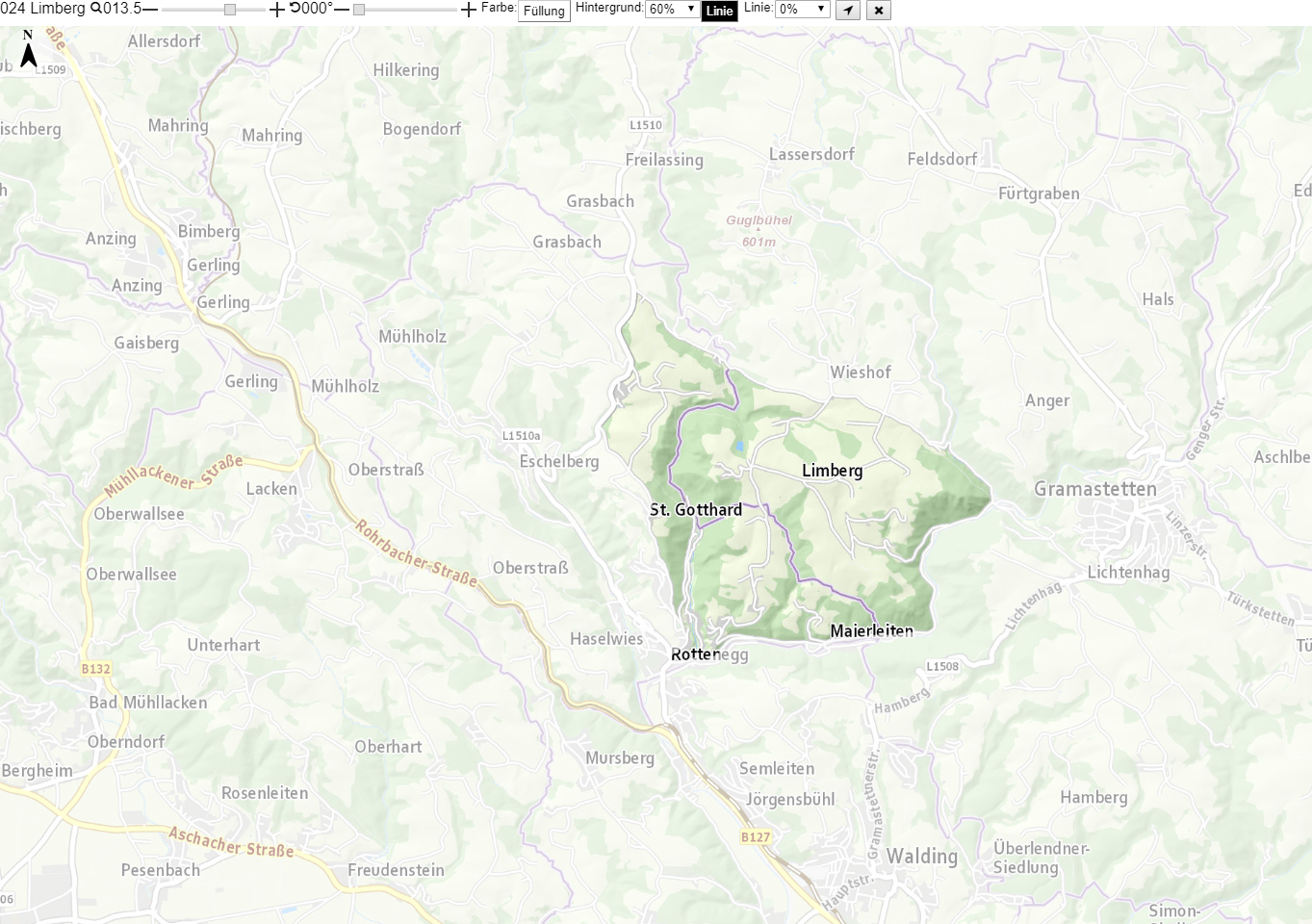Open the Hintergrund percentage dropdown

672,9
